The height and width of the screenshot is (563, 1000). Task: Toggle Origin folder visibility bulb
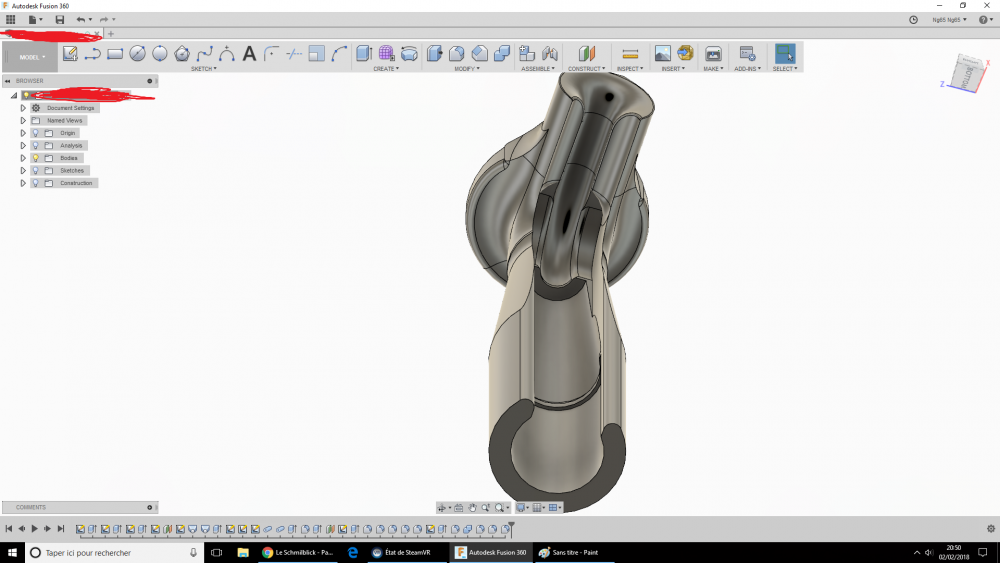(35, 133)
